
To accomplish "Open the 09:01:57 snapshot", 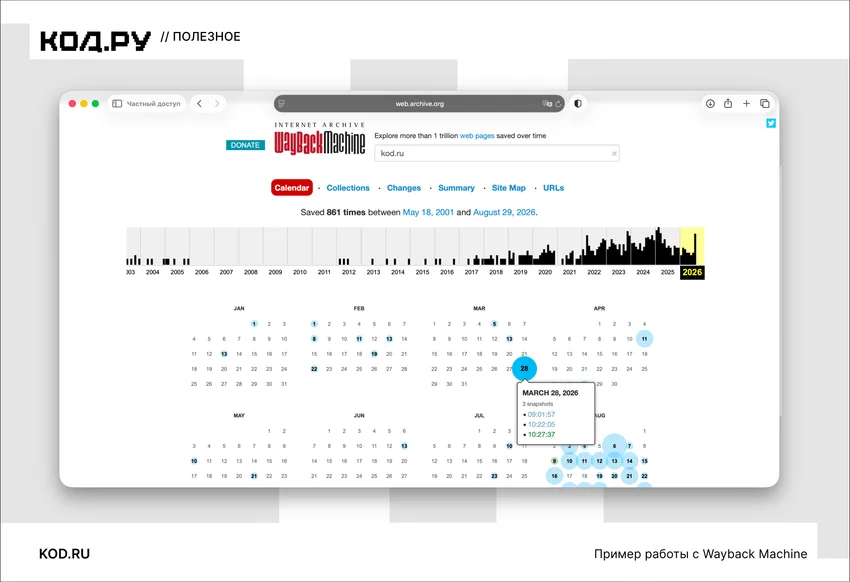I will tap(541, 414).
